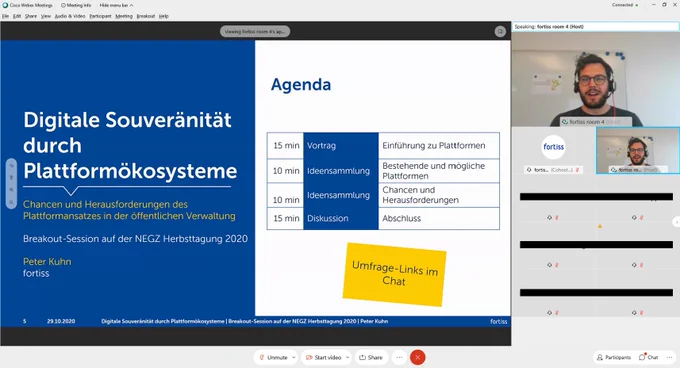Select first tool in slide's left annotation toolbar
This screenshot has width=680, height=368.
tap(11, 166)
